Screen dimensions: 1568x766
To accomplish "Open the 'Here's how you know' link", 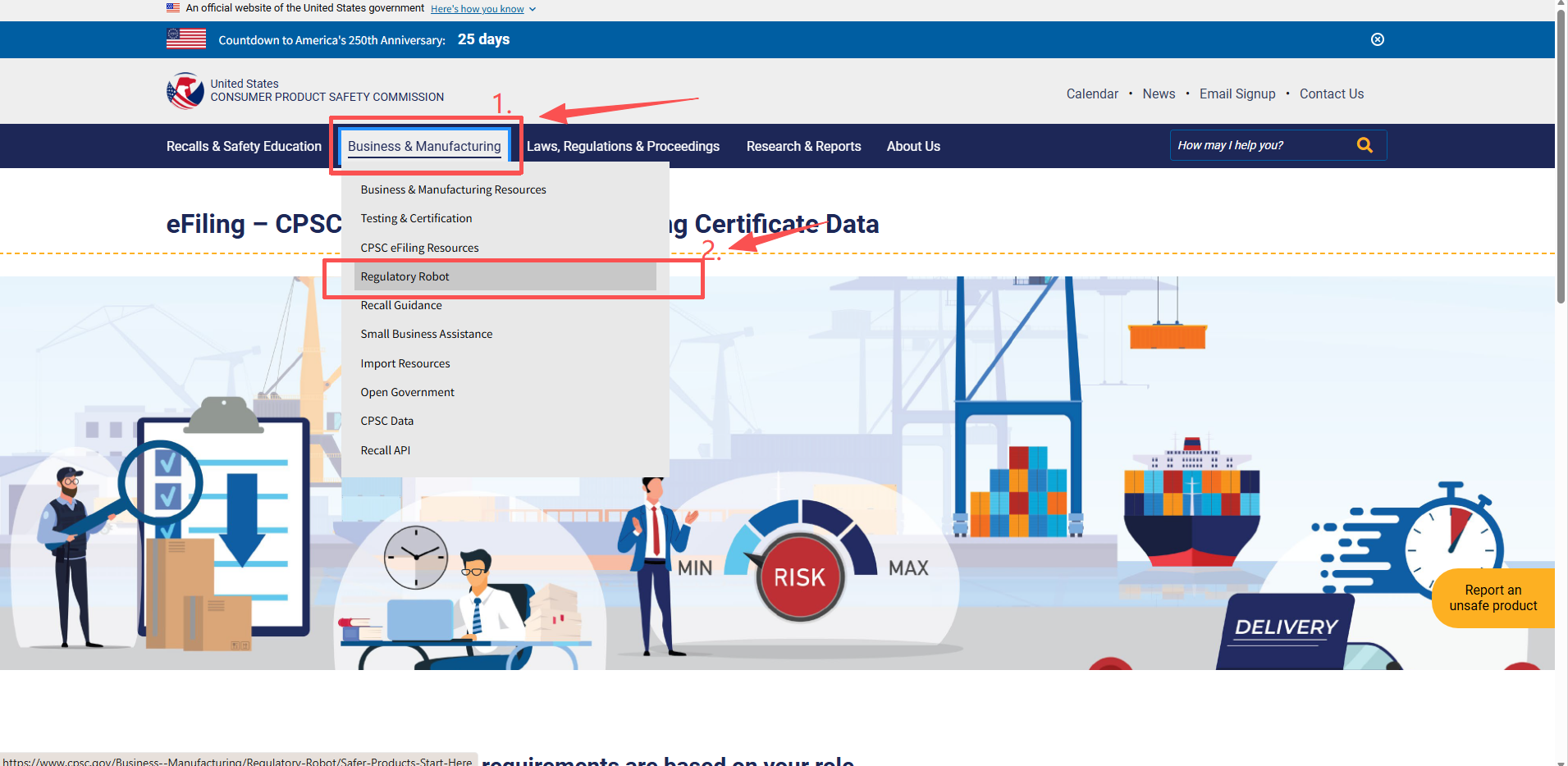I will [x=478, y=9].
